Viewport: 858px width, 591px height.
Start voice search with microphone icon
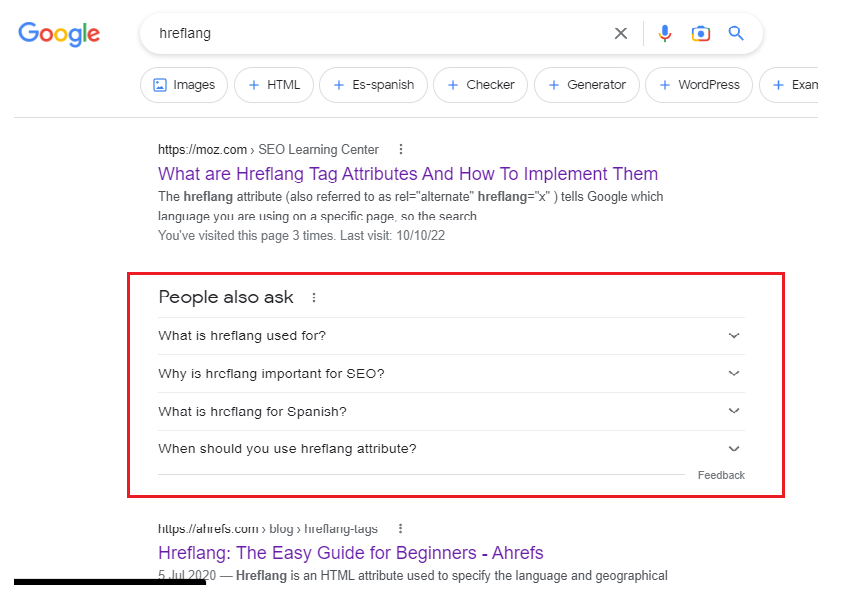(665, 33)
